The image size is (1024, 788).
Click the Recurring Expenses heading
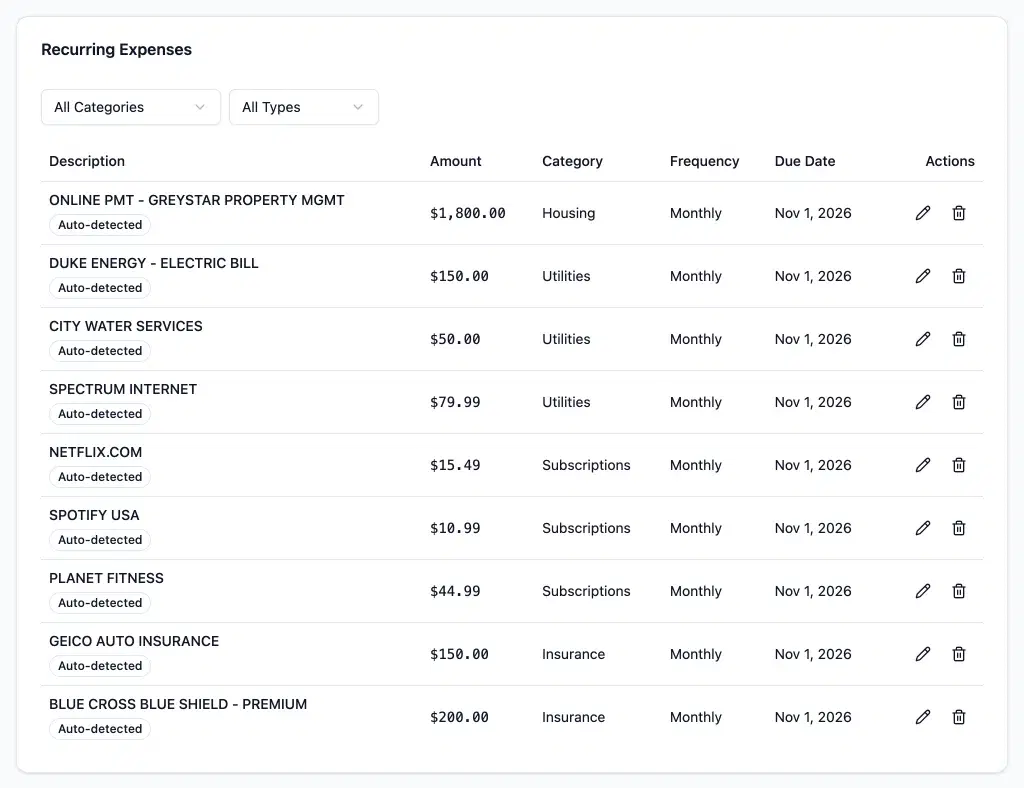click(x=116, y=50)
